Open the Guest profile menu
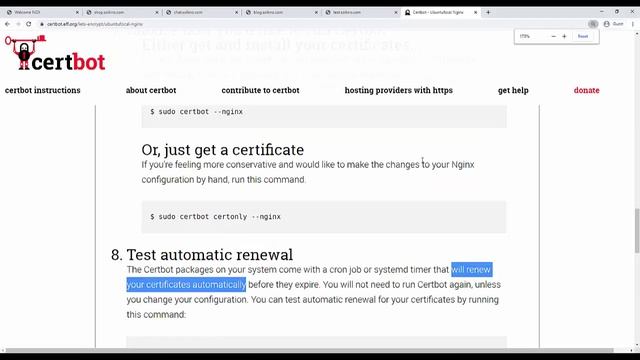The width and height of the screenshot is (640, 360). point(613,24)
